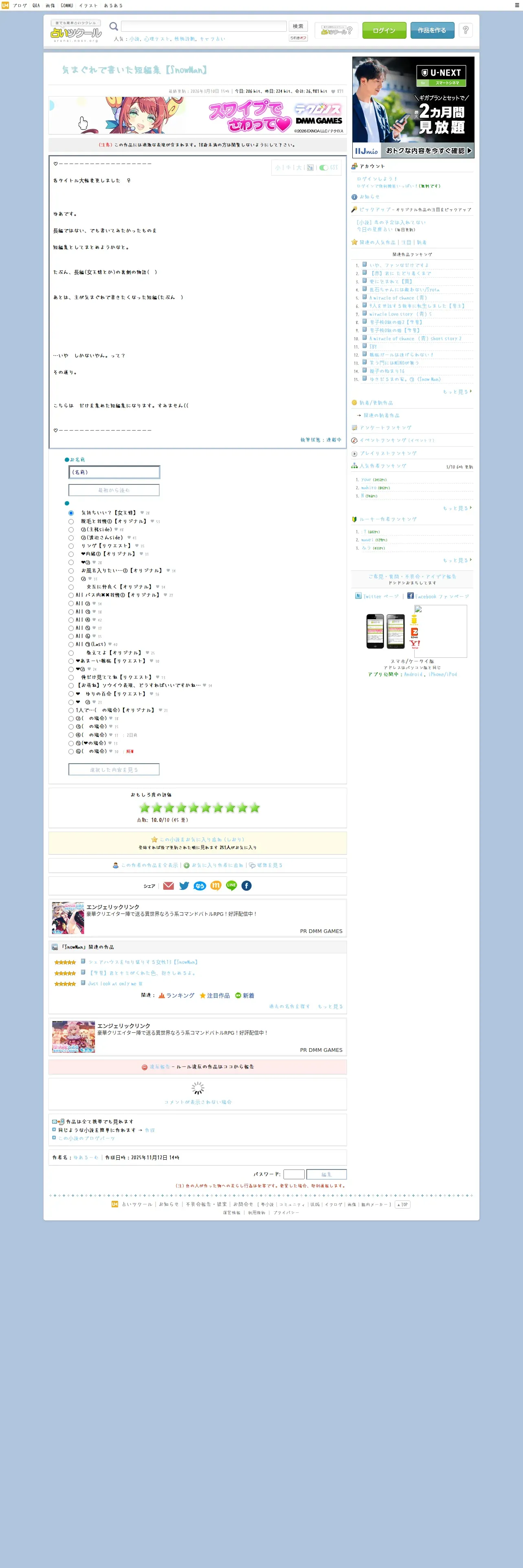Expand もっと見る under 人気作者ランキング

click(457, 508)
